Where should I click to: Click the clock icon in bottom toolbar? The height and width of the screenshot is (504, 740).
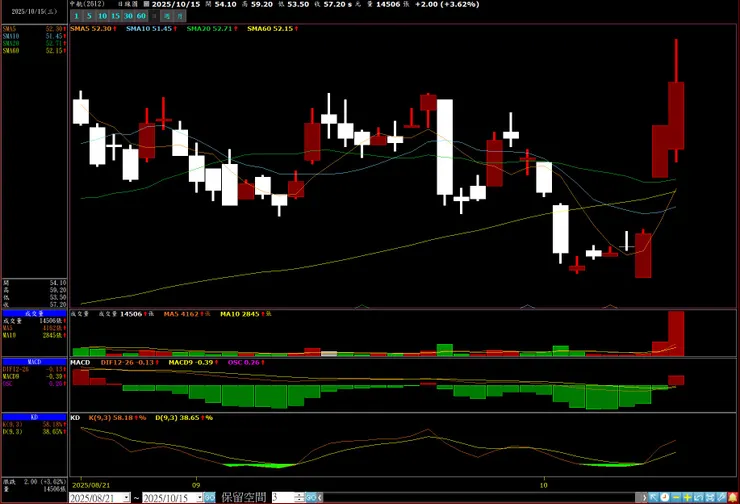[664, 497]
